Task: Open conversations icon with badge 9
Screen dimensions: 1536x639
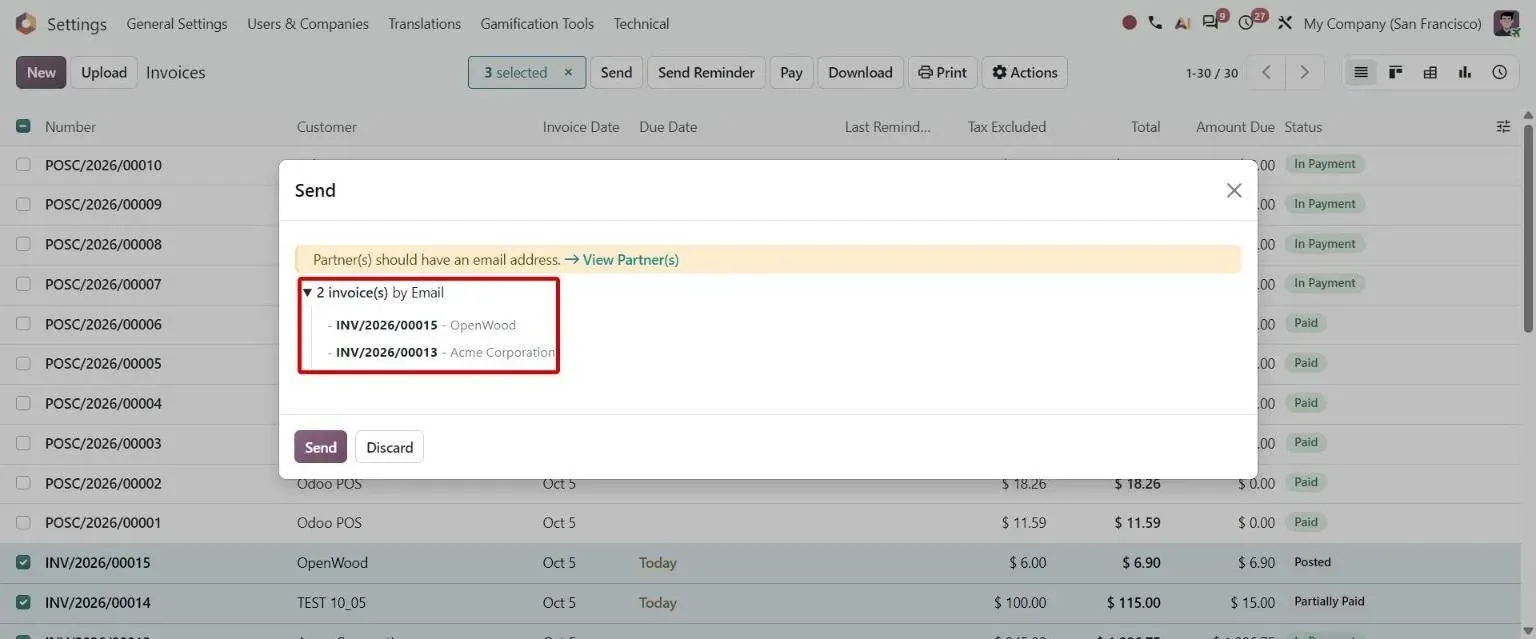Action: [x=1212, y=22]
